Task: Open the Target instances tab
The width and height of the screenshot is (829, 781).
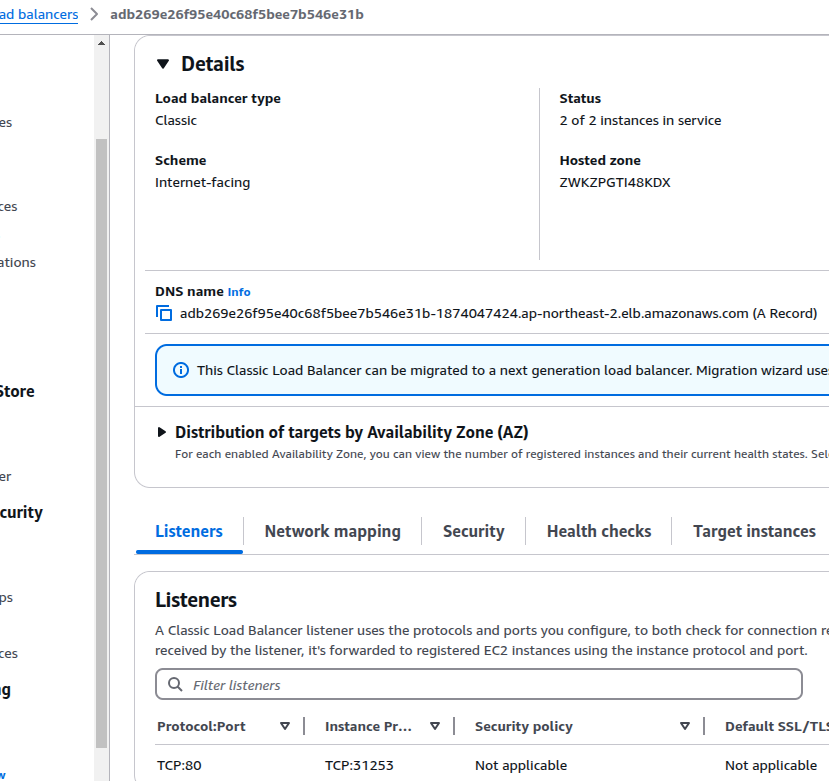Action: pyautogui.click(x=754, y=531)
